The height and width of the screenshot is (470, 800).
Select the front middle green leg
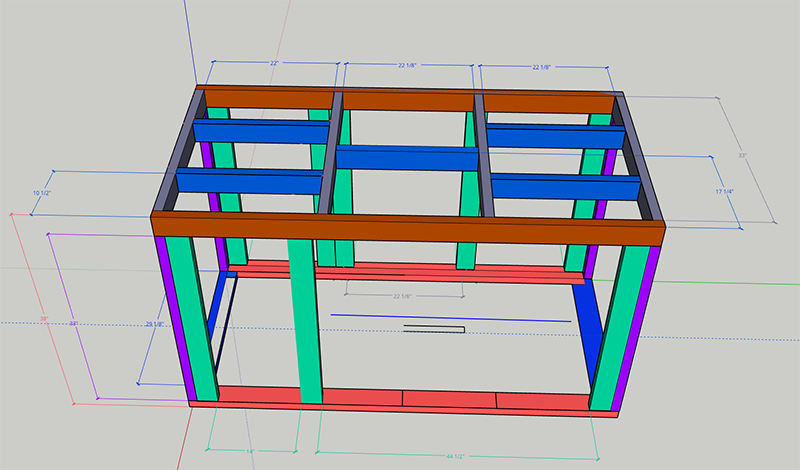click(305, 320)
